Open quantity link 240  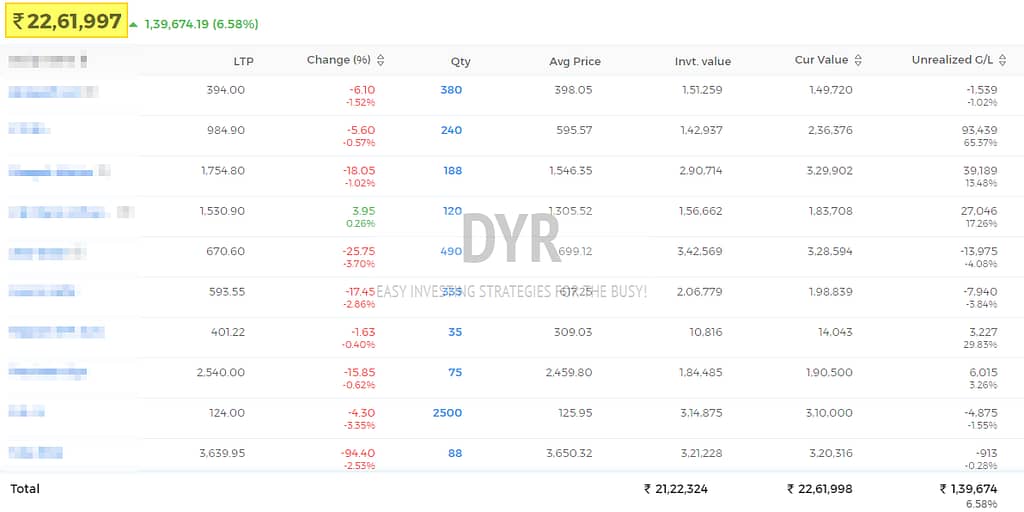coord(451,131)
